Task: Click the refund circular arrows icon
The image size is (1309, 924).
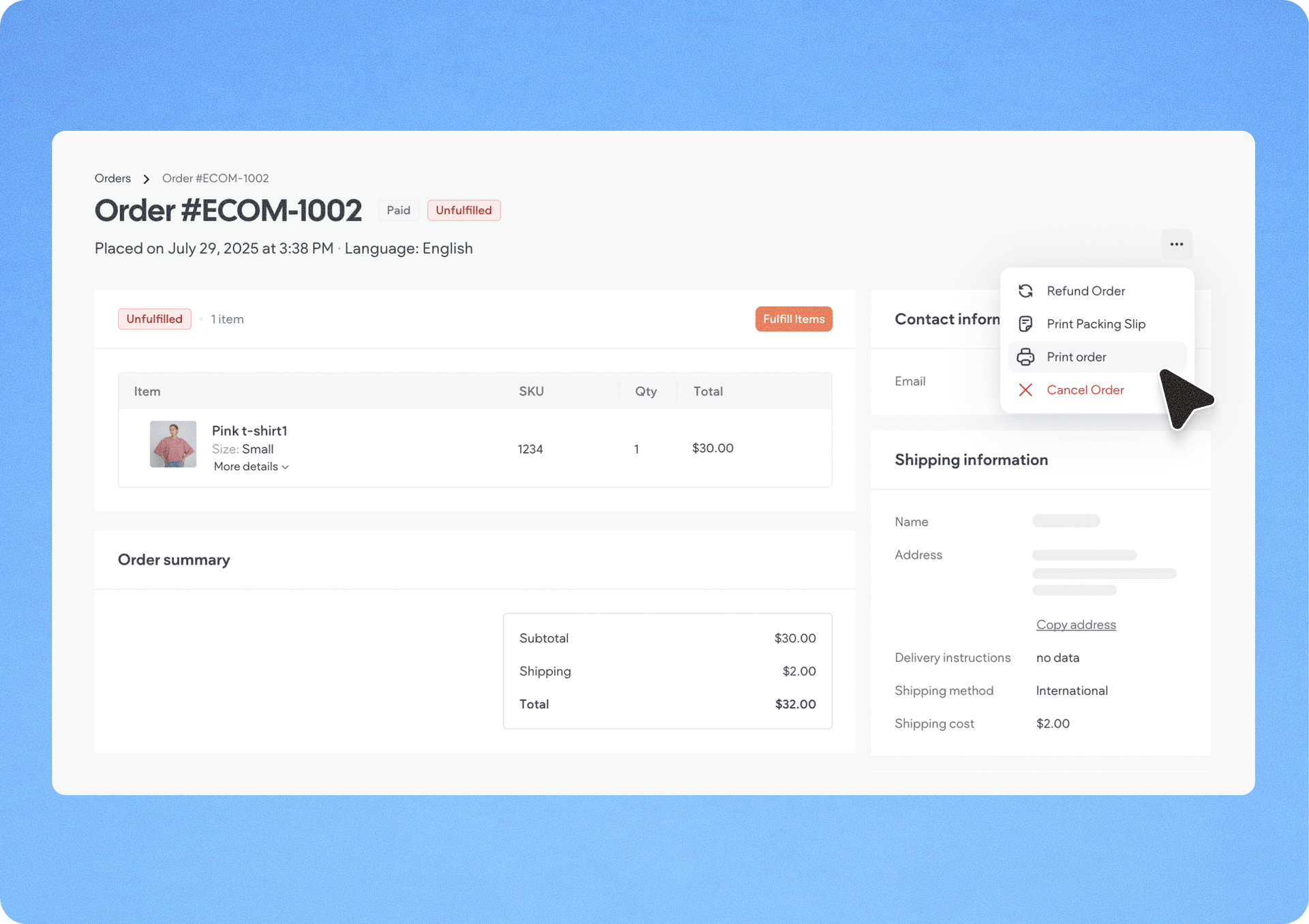Action: (x=1025, y=291)
